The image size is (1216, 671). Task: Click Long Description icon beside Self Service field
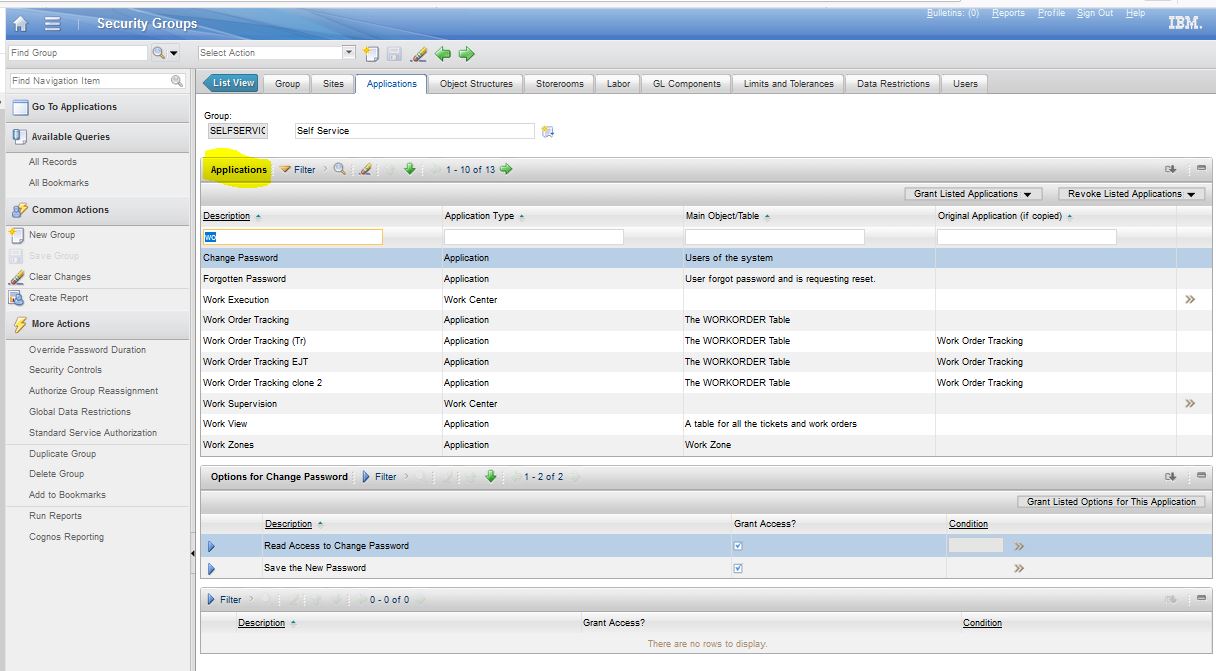coord(548,131)
